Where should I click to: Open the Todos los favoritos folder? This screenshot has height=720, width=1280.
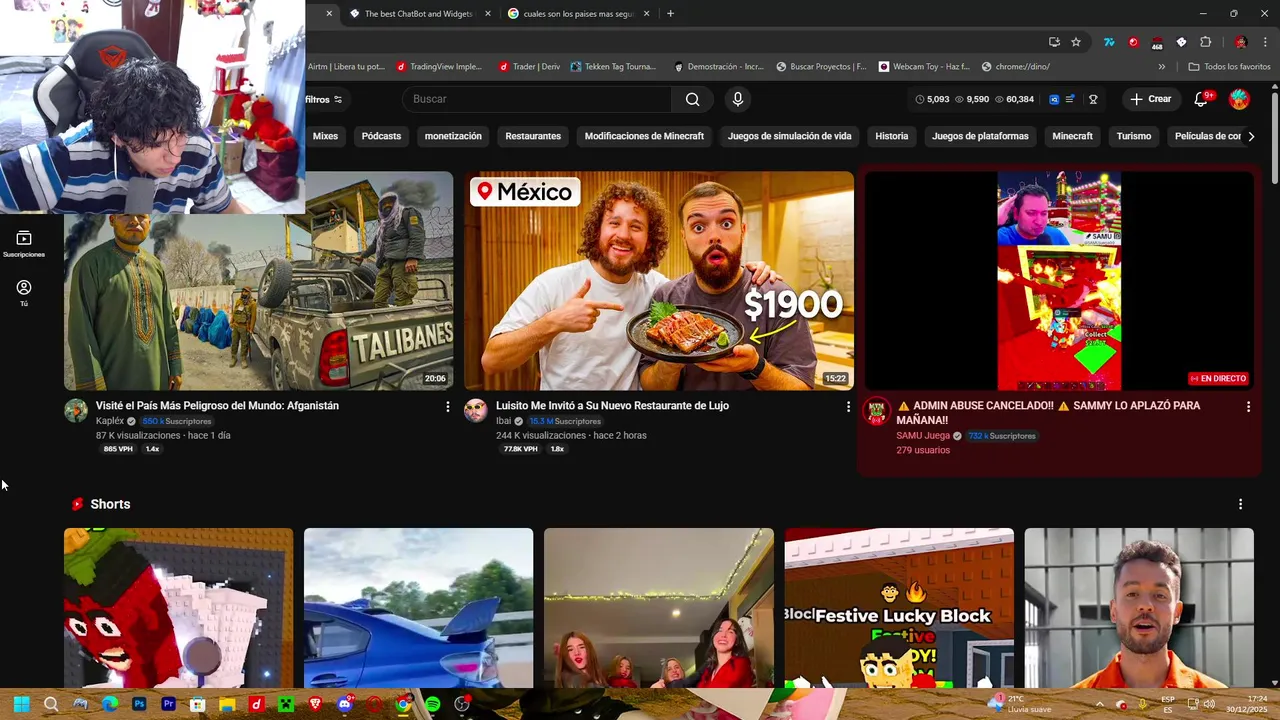tap(1229, 66)
